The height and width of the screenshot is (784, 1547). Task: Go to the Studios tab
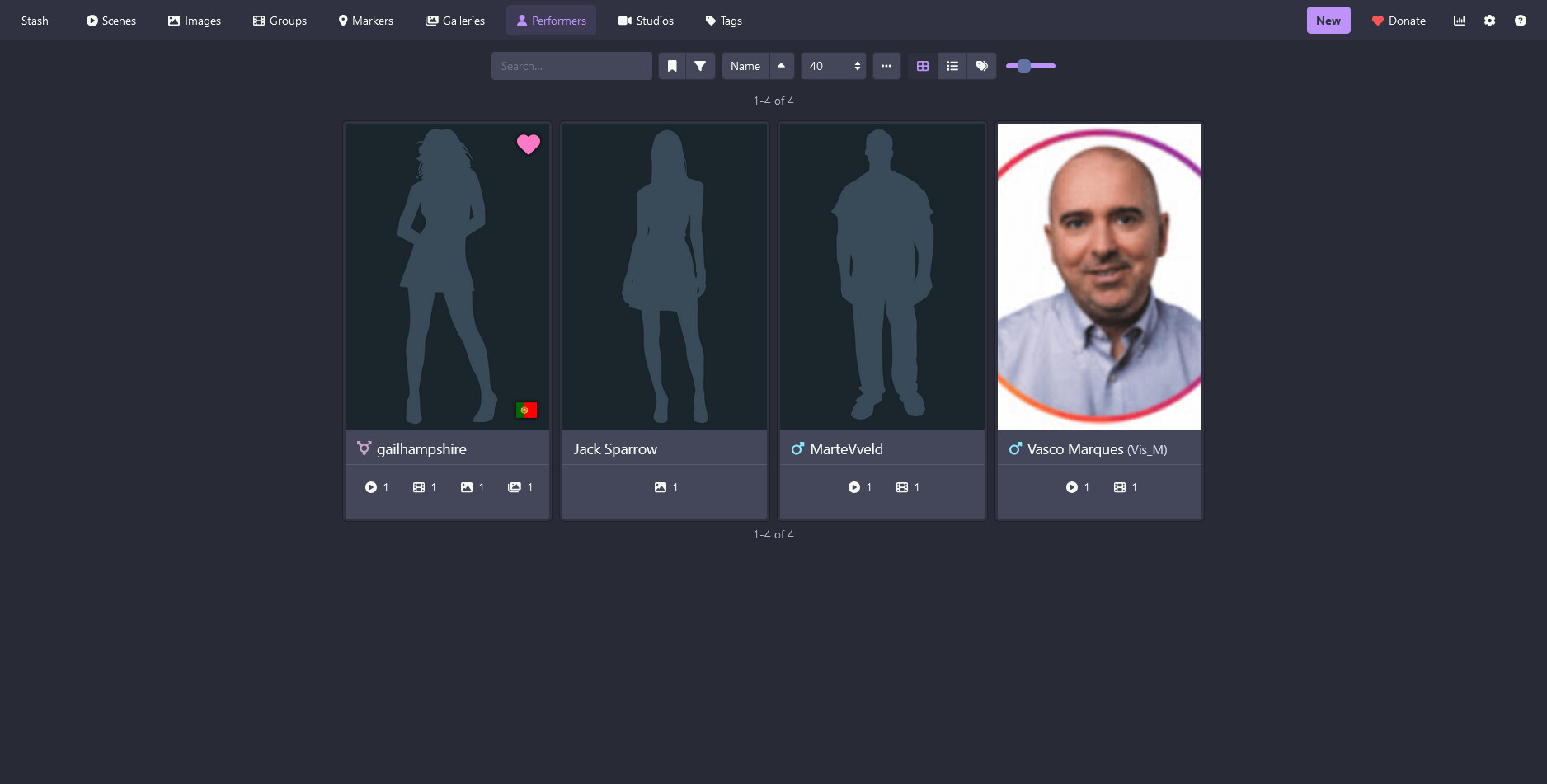pos(646,21)
